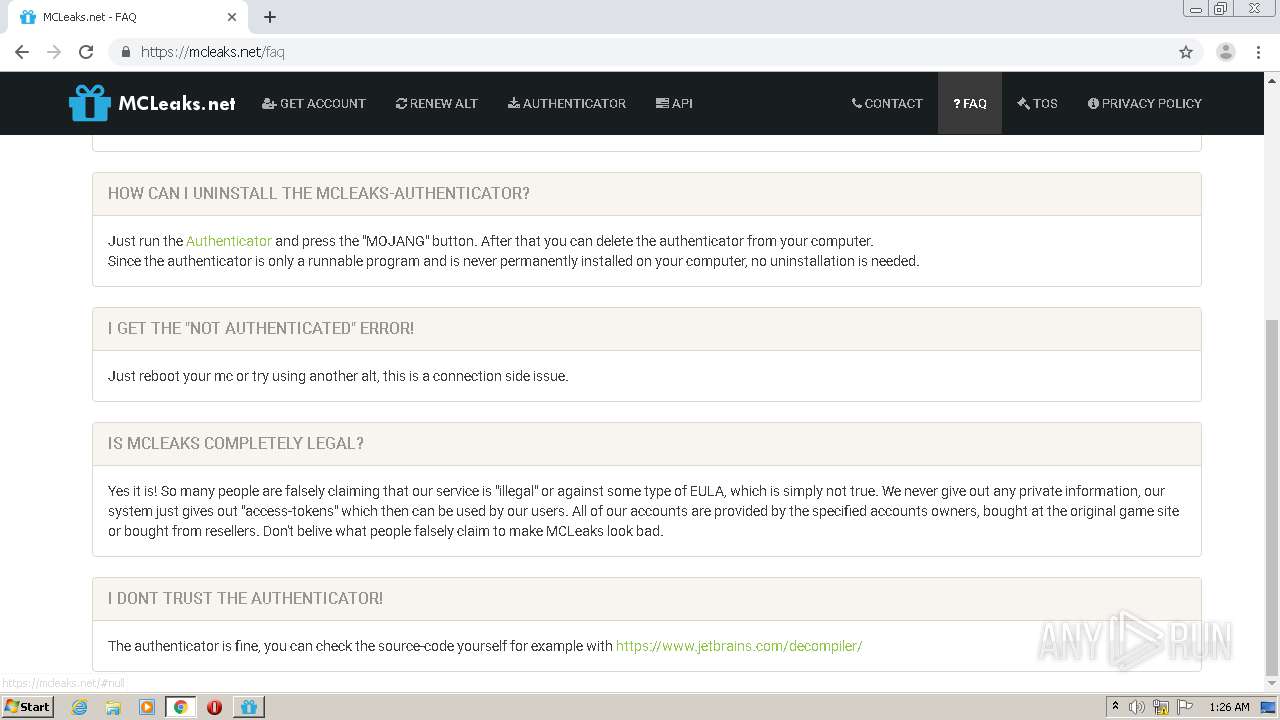
Task: Open the GET ACCOUNT page
Action: coord(314,103)
